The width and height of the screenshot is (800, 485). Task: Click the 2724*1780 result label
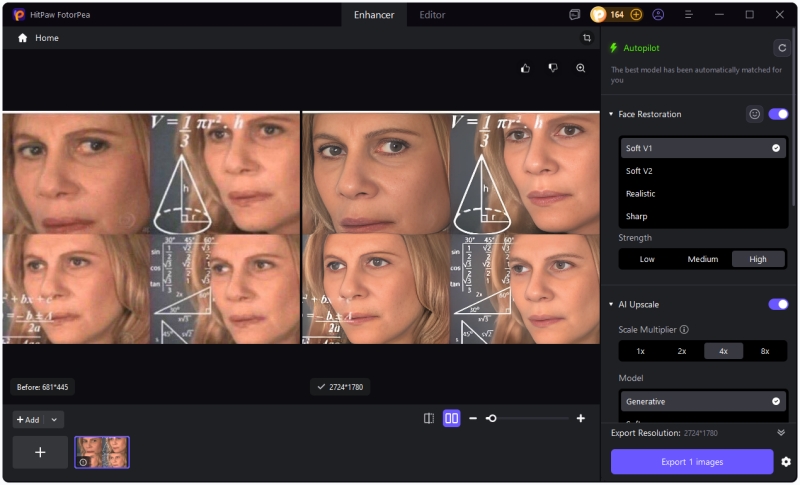340,387
